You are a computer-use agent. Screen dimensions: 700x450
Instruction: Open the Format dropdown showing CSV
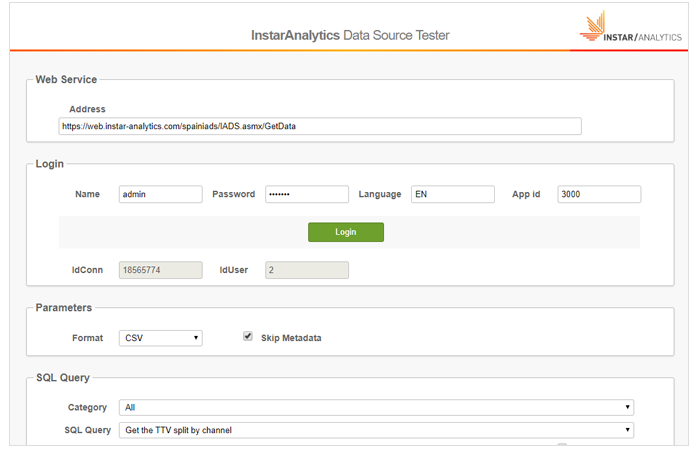(161, 338)
